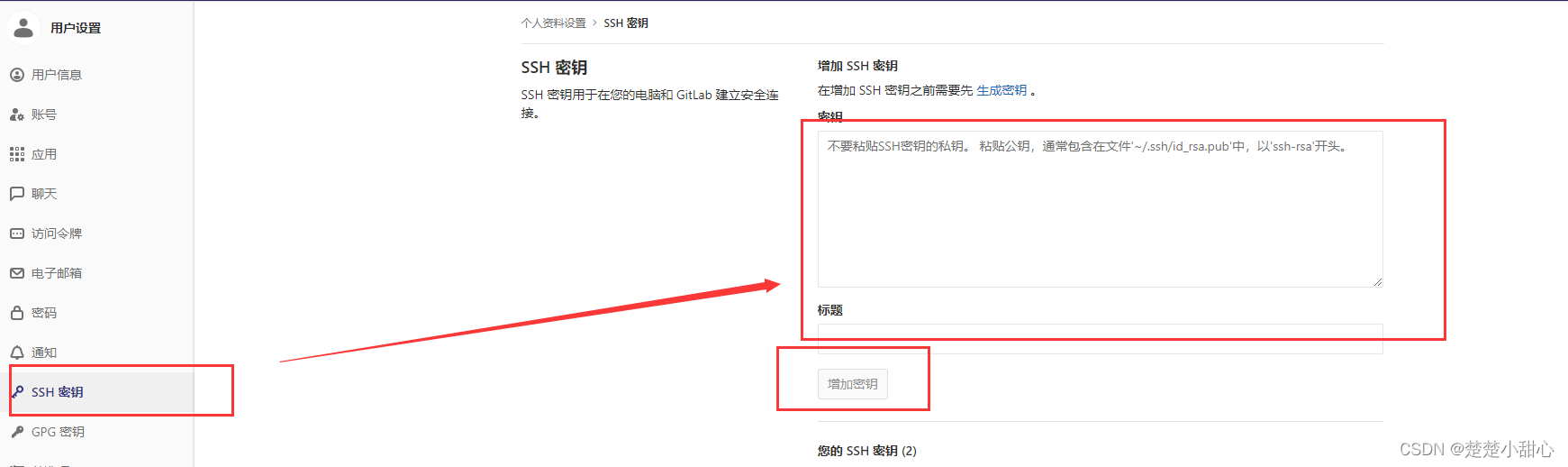This screenshot has width=1568, height=467.
Task: Click the 您的 SSH 密钥 (2) heading
Action: (867, 451)
